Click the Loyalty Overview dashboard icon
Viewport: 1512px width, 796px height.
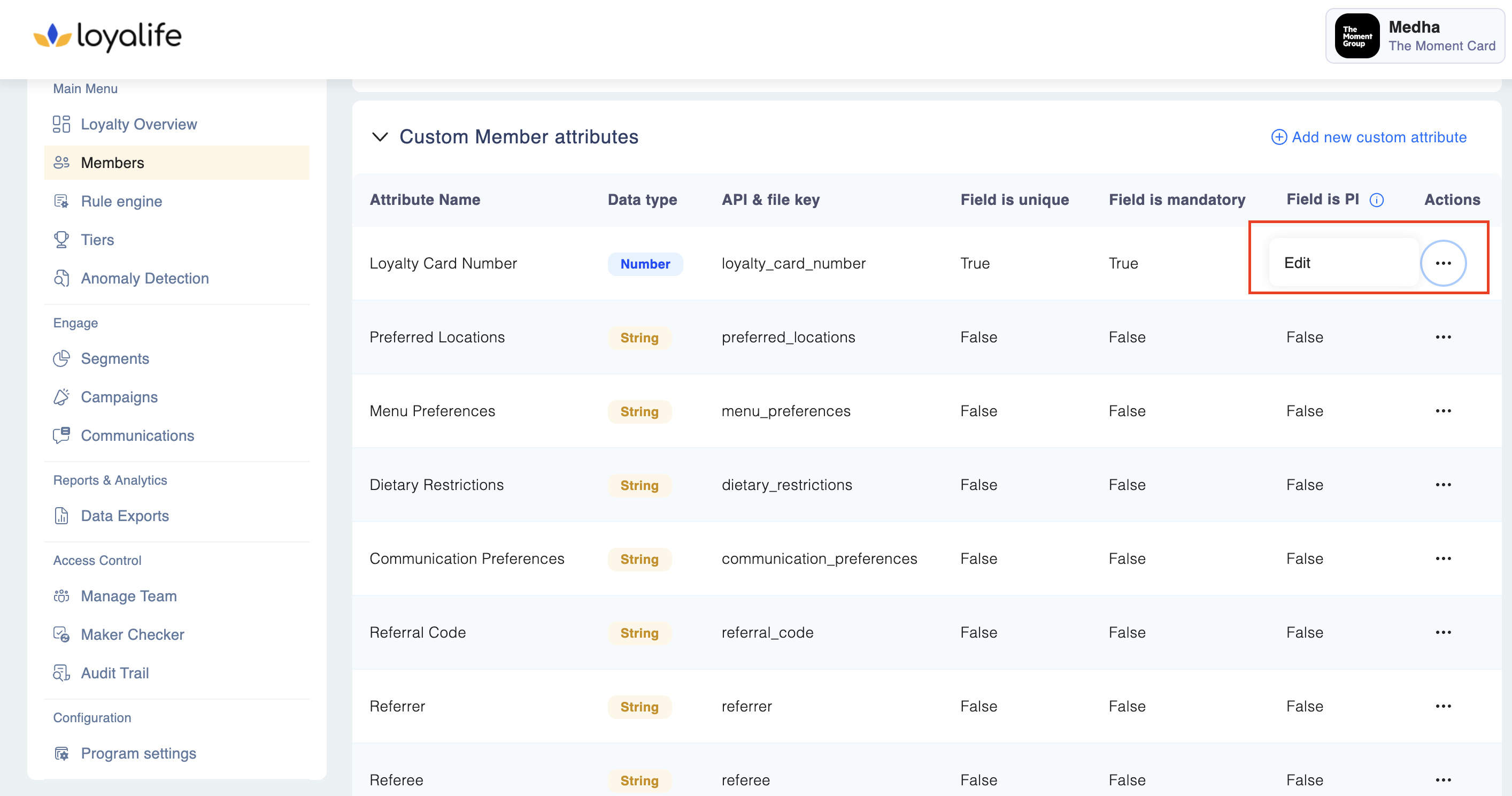(61, 124)
